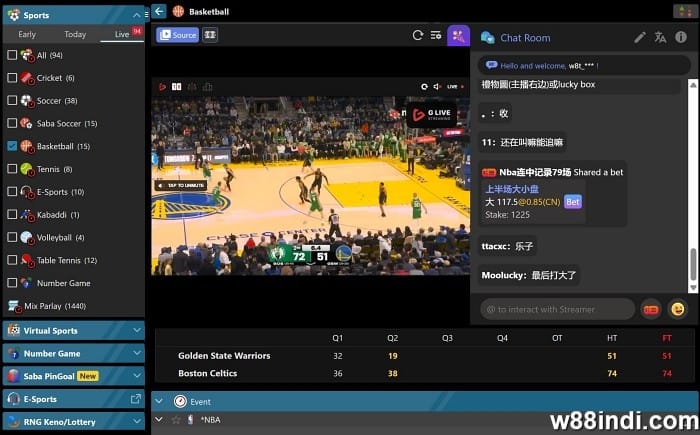Edit chat nickname with the pencil icon
This screenshot has height=435, width=700.
click(x=640, y=38)
